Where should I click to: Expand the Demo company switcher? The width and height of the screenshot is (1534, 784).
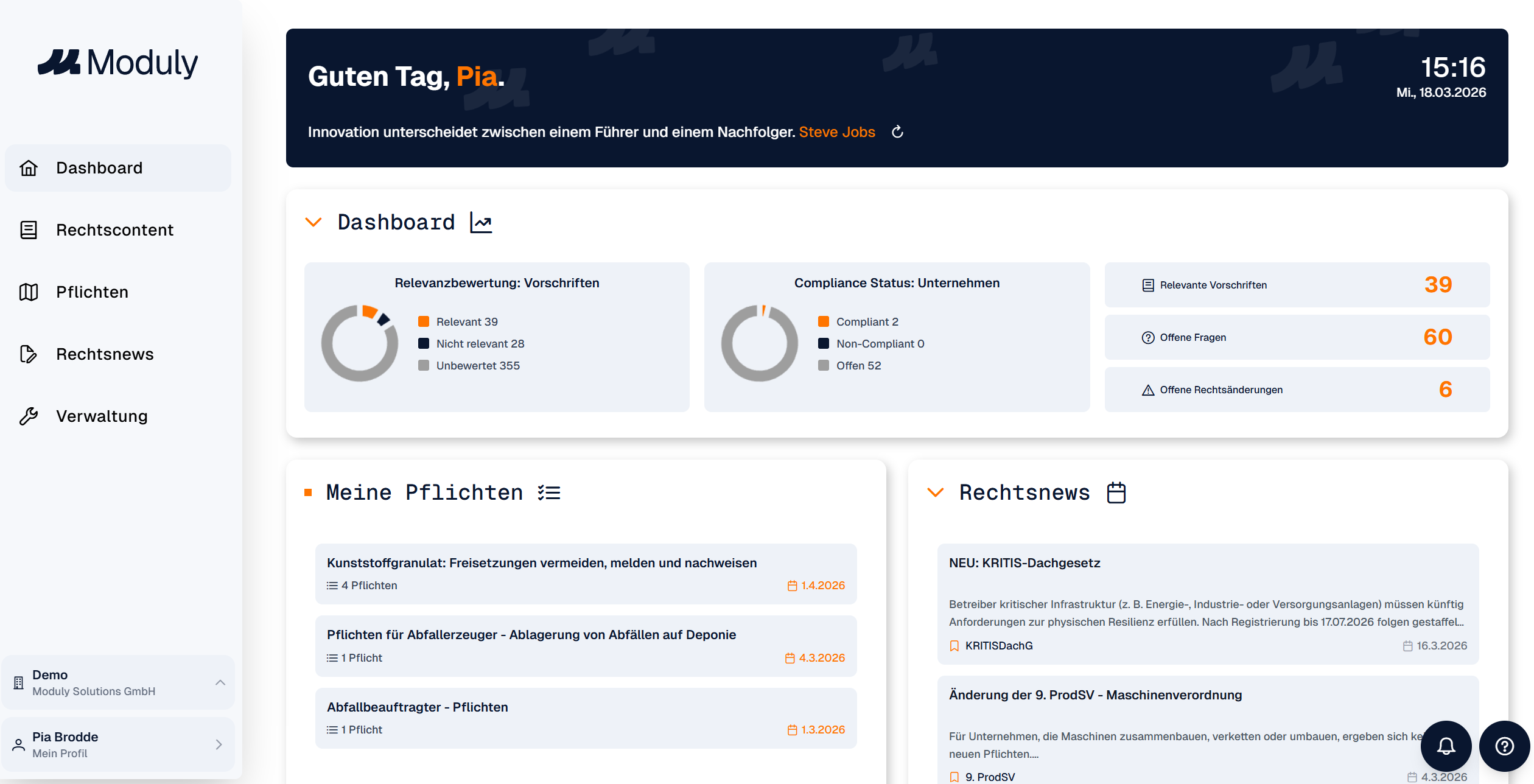[118, 682]
